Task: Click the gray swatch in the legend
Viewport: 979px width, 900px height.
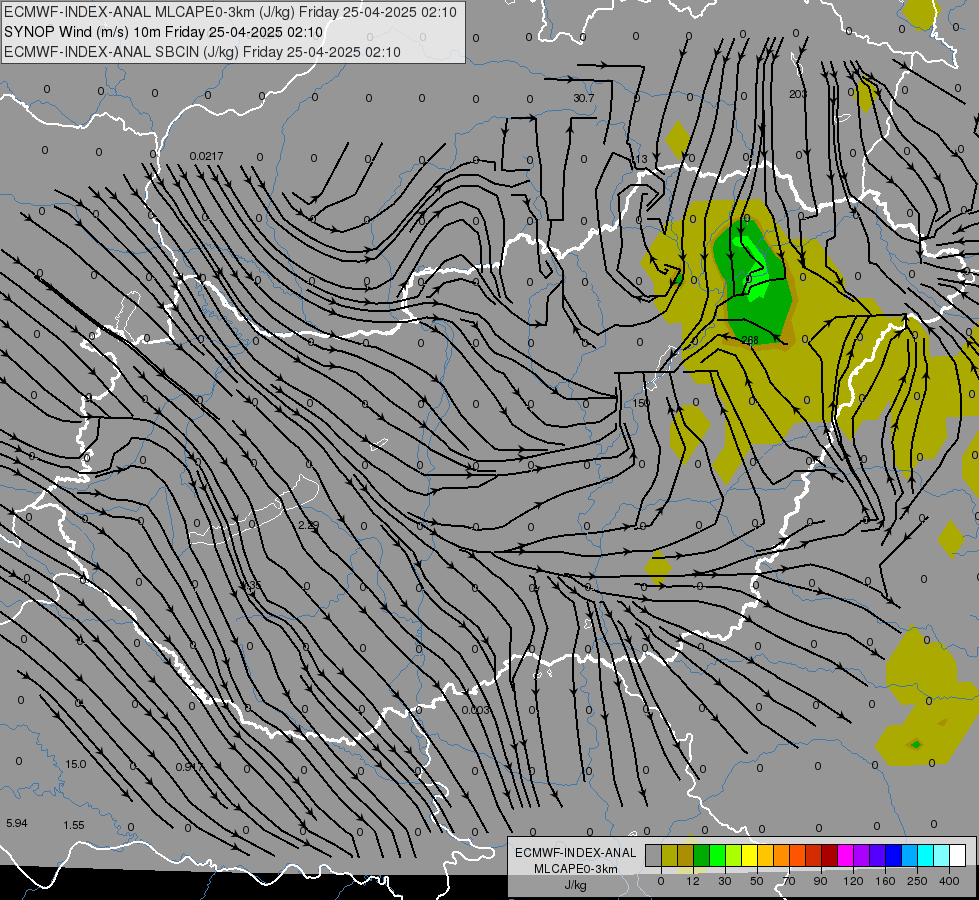Action: click(654, 855)
